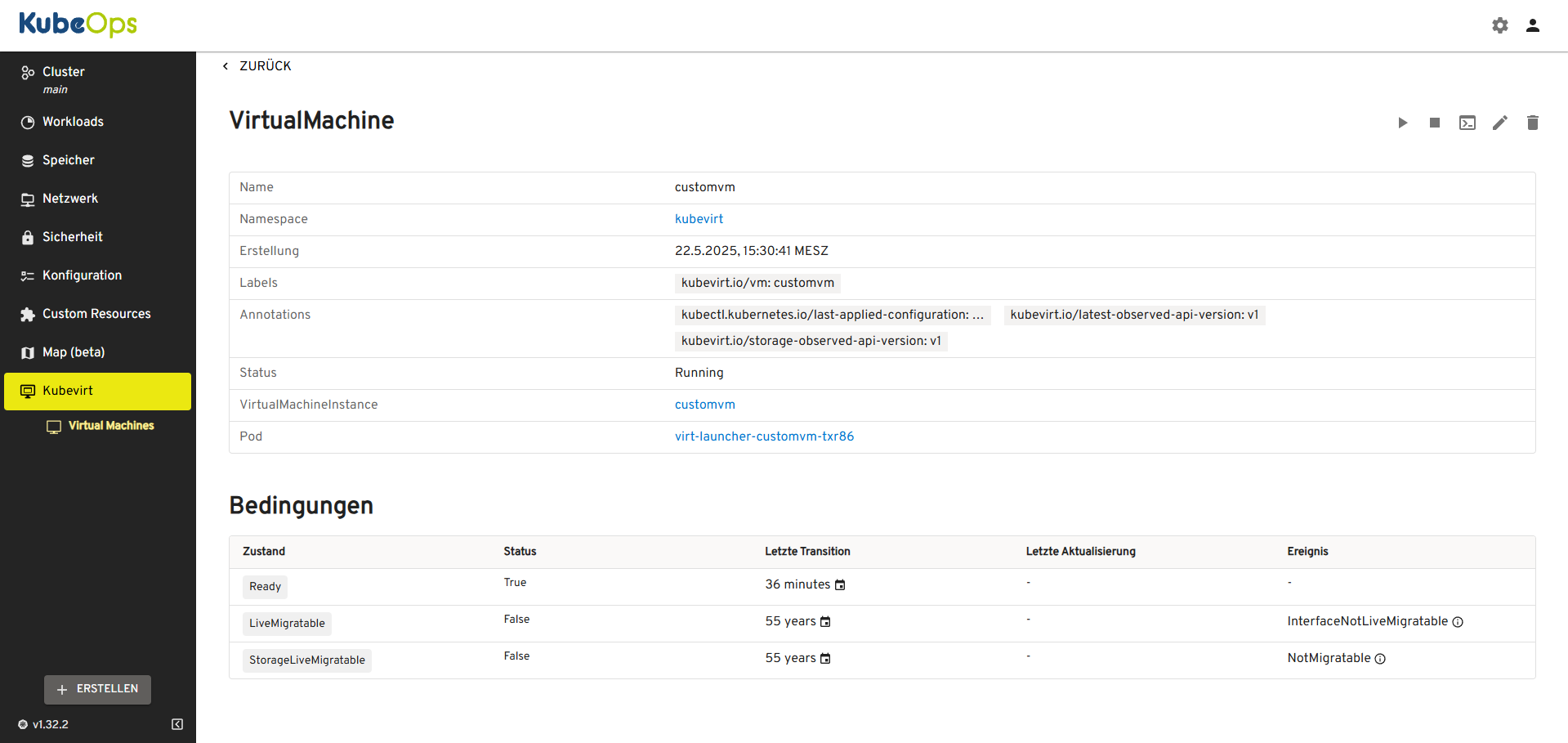Open the Custom Resources menu
The height and width of the screenshot is (743, 1568).
coord(96,314)
